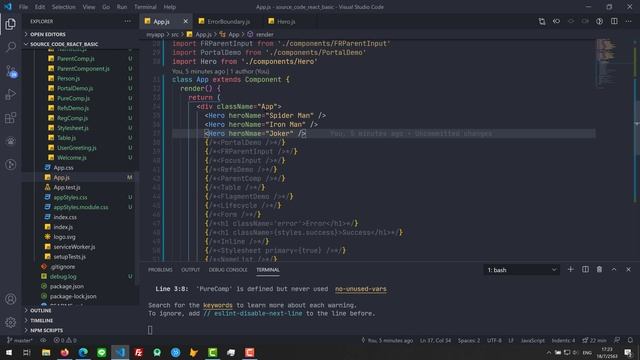This screenshot has height=360, width=640.
Task: Open the Extensions view
Action: pos(11,118)
